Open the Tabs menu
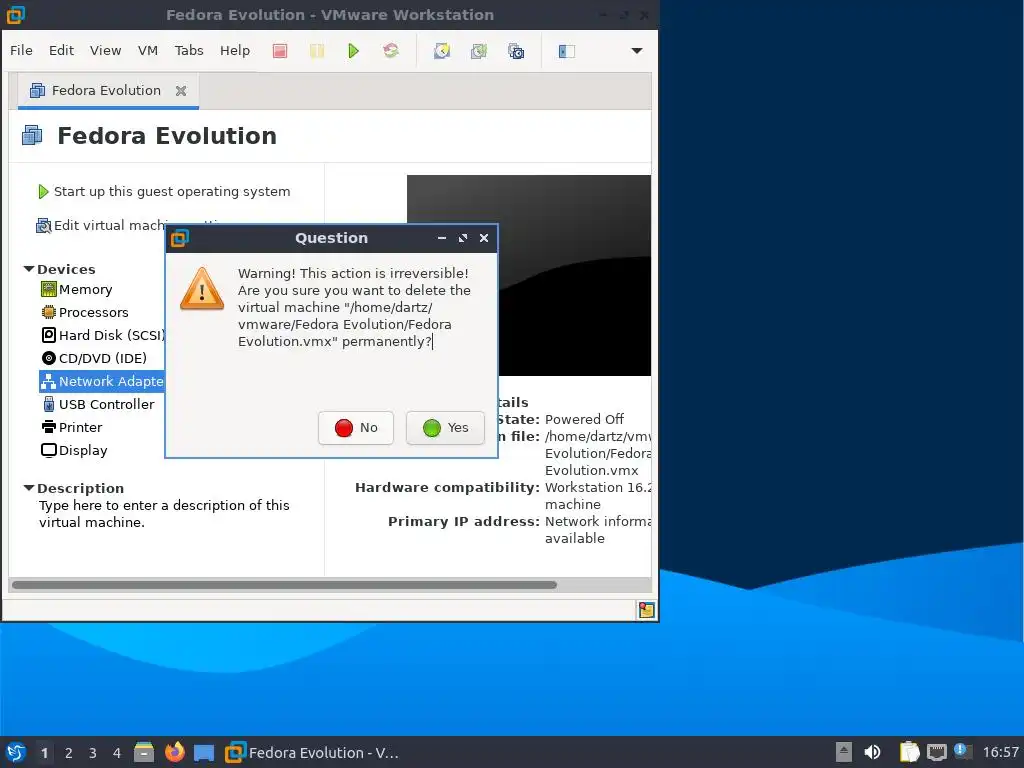Image resolution: width=1024 pixels, height=768 pixels. click(189, 50)
